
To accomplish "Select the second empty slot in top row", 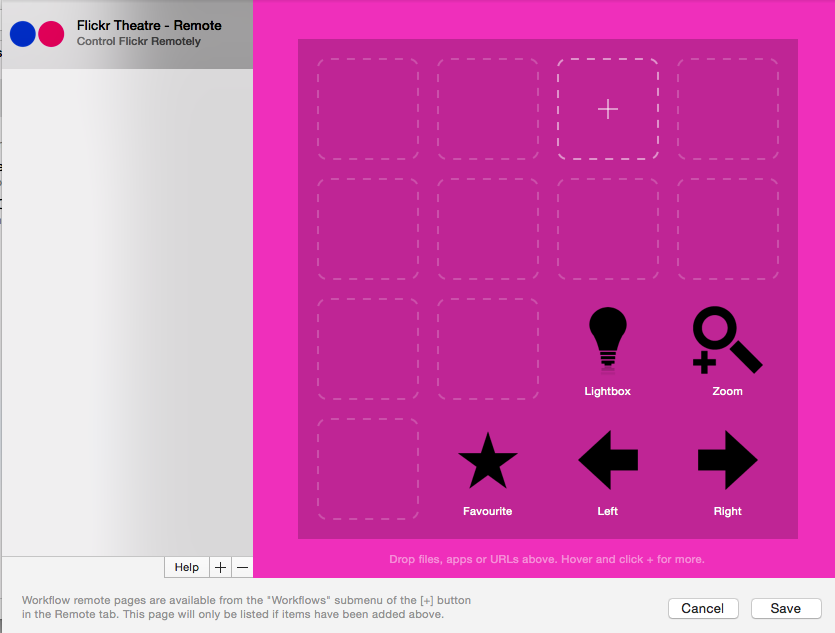I will coord(488,109).
